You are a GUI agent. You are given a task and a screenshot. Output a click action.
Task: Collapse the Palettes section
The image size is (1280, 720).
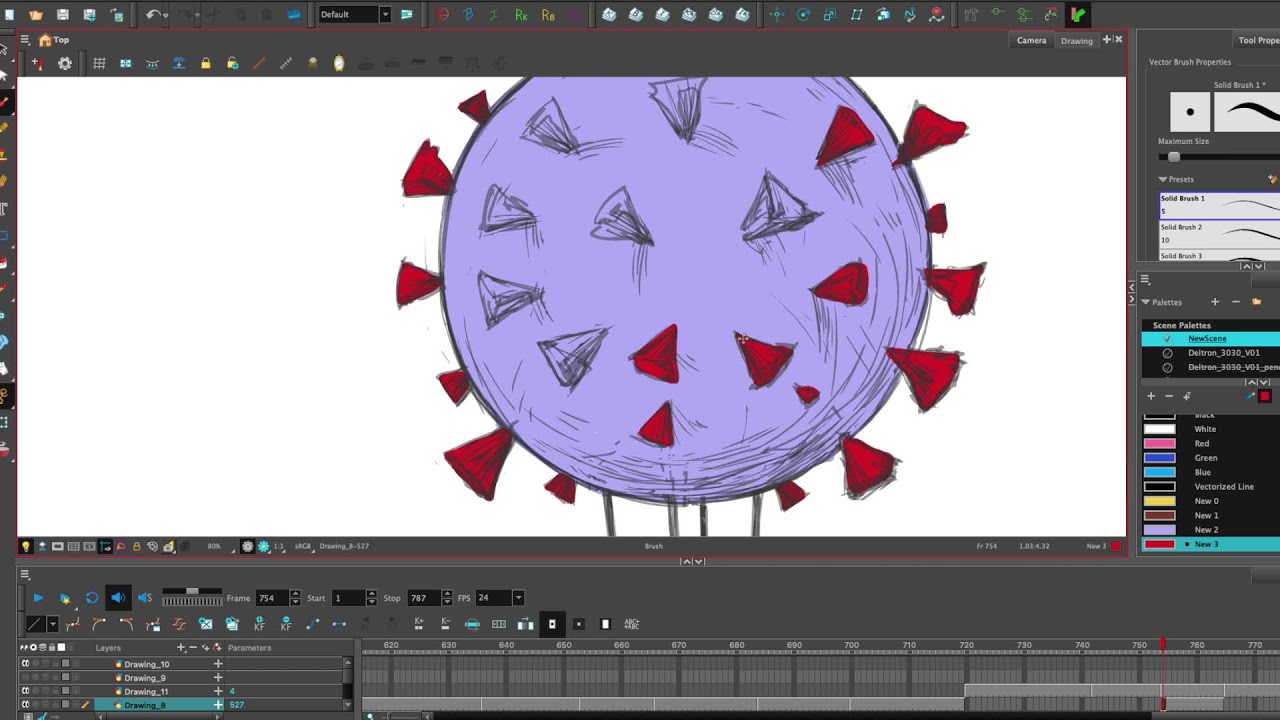[1146, 302]
